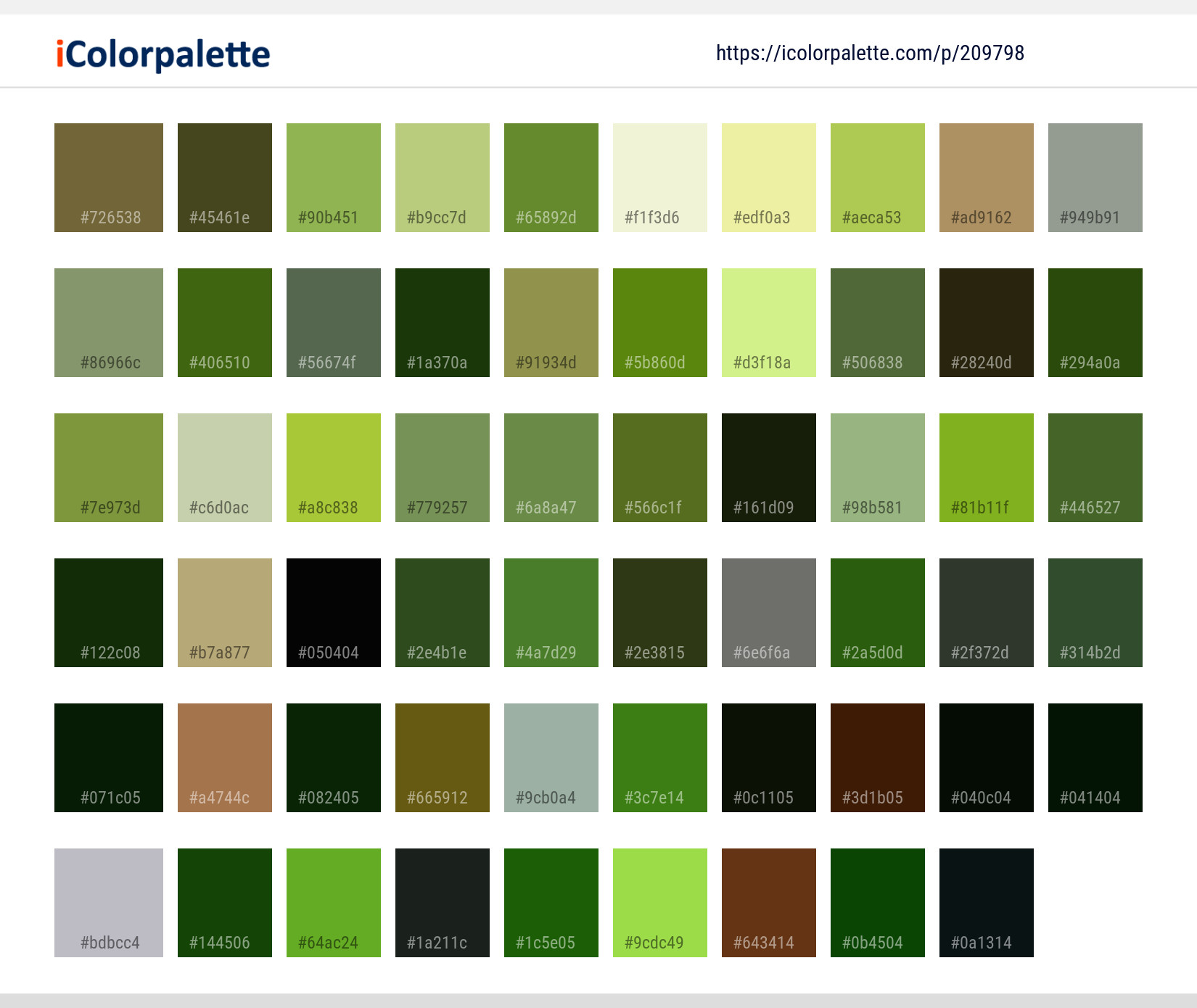Select the #071c05 swatch
The width and height of the screenshot is (1197, 1008).
(109, 758)
